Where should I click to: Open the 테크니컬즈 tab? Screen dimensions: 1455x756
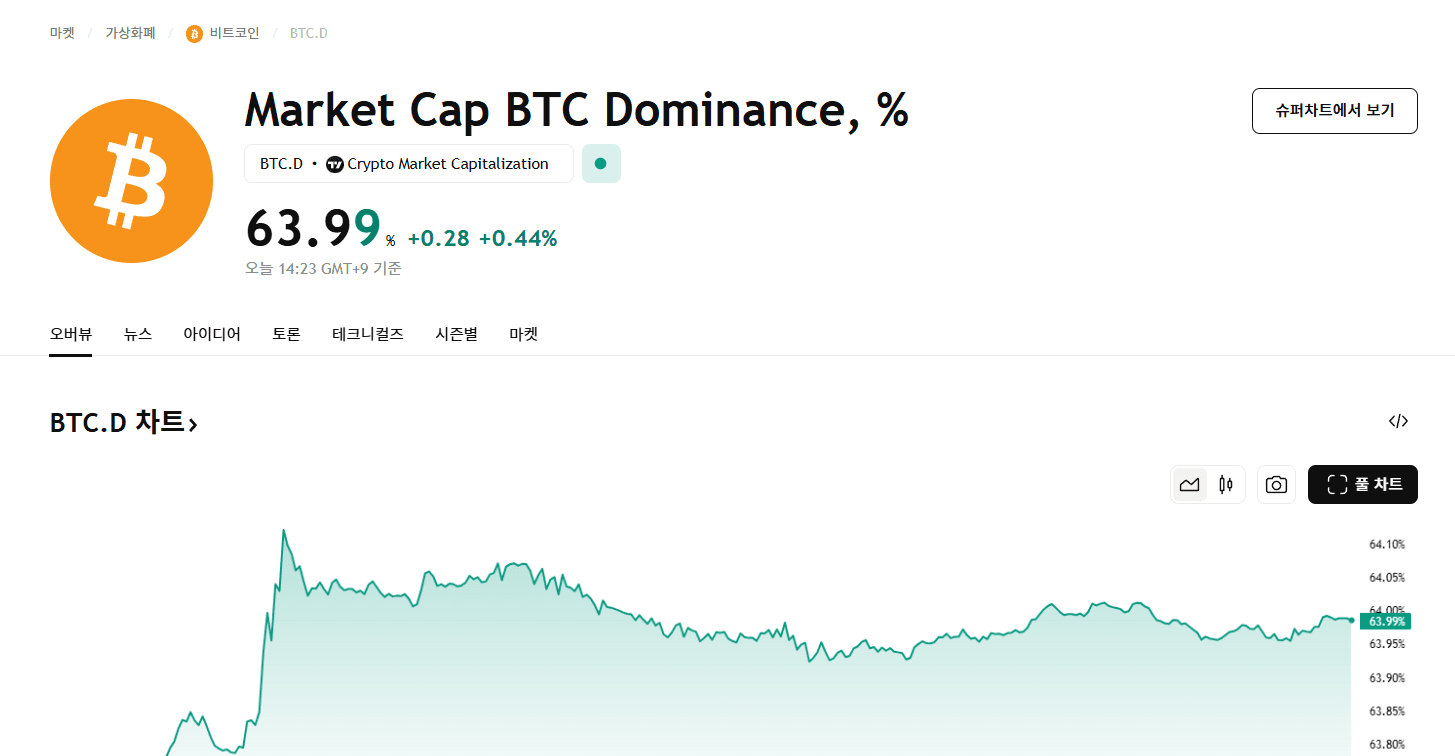point(368,334)
